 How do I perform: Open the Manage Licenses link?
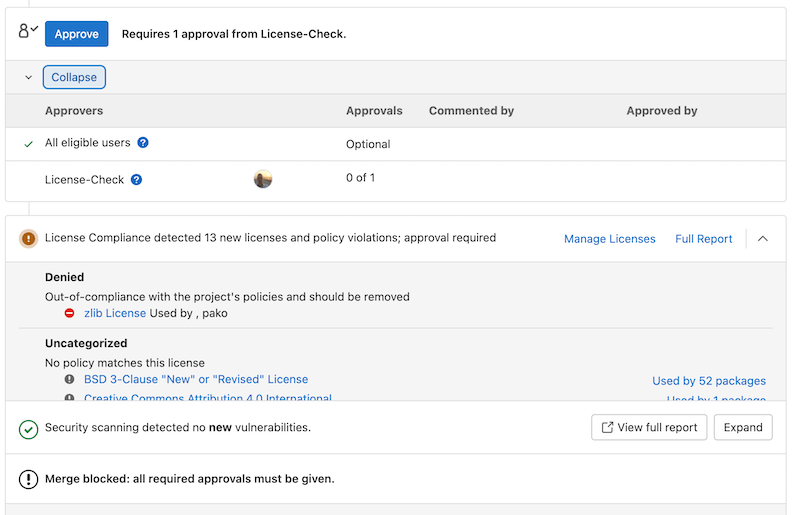609,239
